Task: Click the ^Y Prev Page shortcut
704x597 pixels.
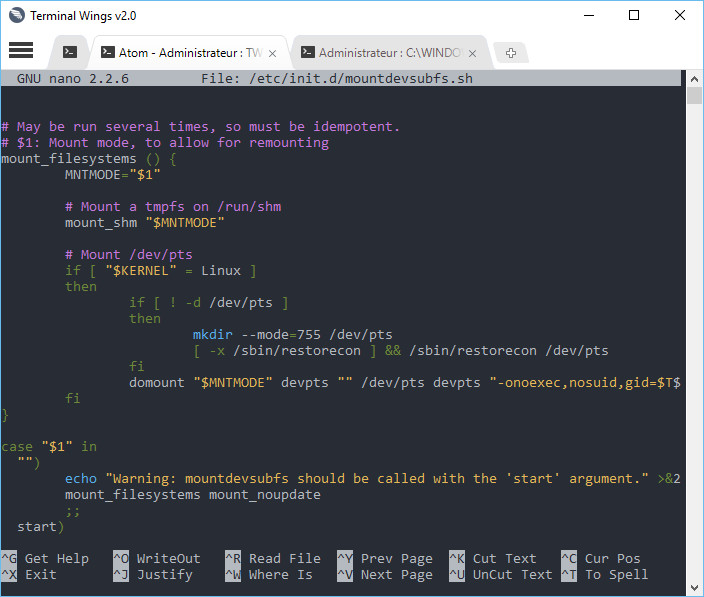Action: click(385, 558)
